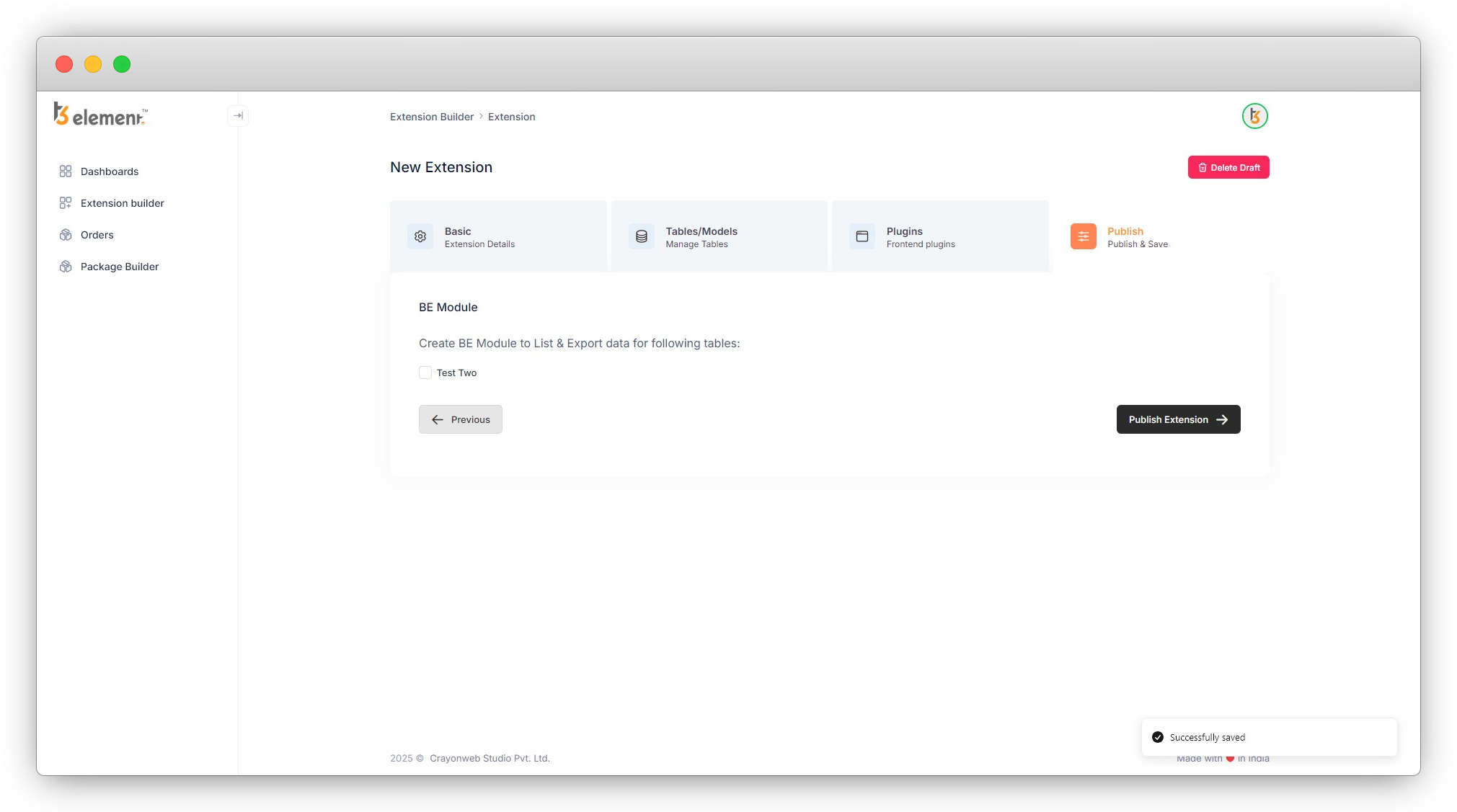Click the orange Publish sliders icon
Screen dimensions: 1457x812
(x=1083, y=236)
